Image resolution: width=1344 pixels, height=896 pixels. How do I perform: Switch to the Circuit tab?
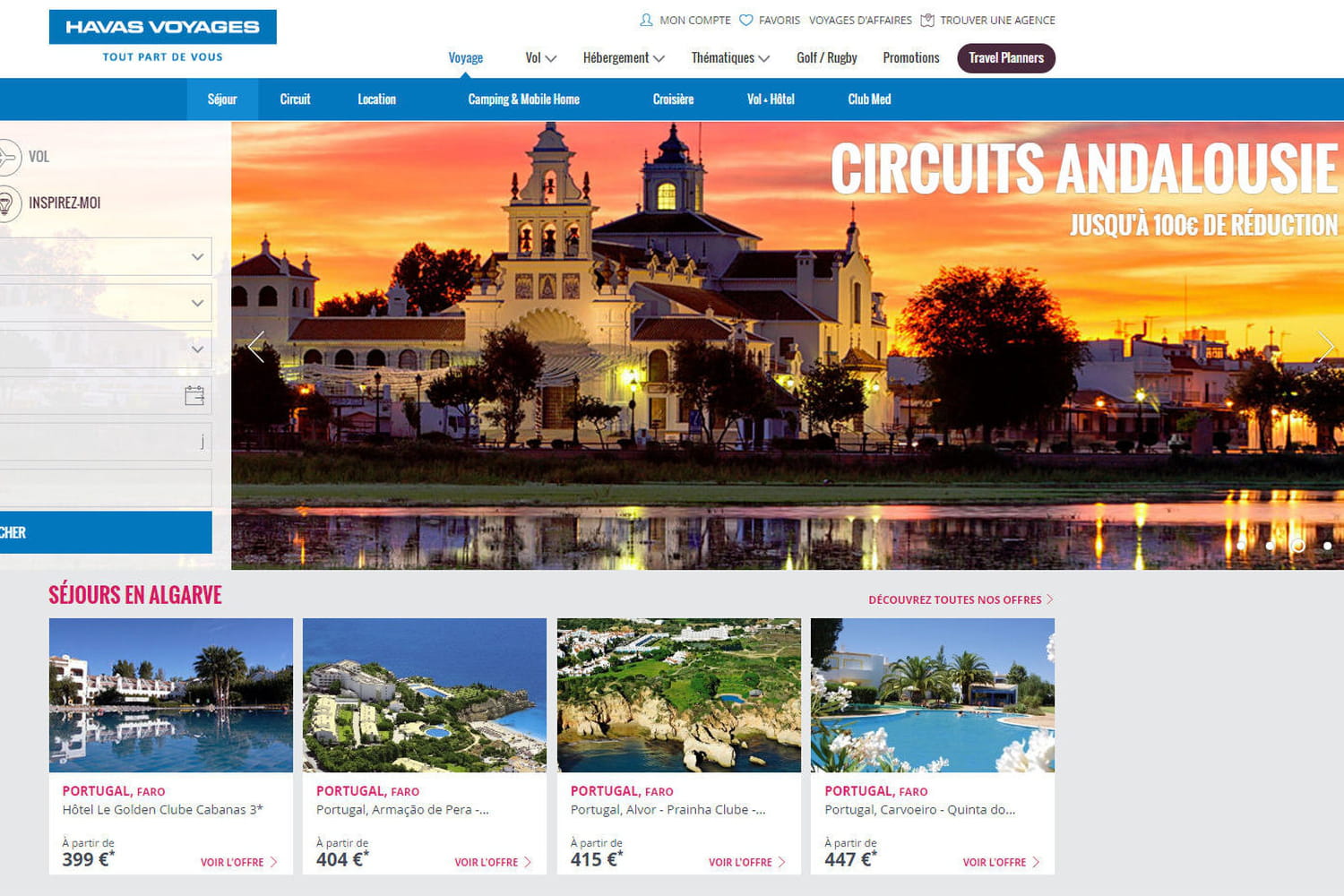(x=295, y=99)
